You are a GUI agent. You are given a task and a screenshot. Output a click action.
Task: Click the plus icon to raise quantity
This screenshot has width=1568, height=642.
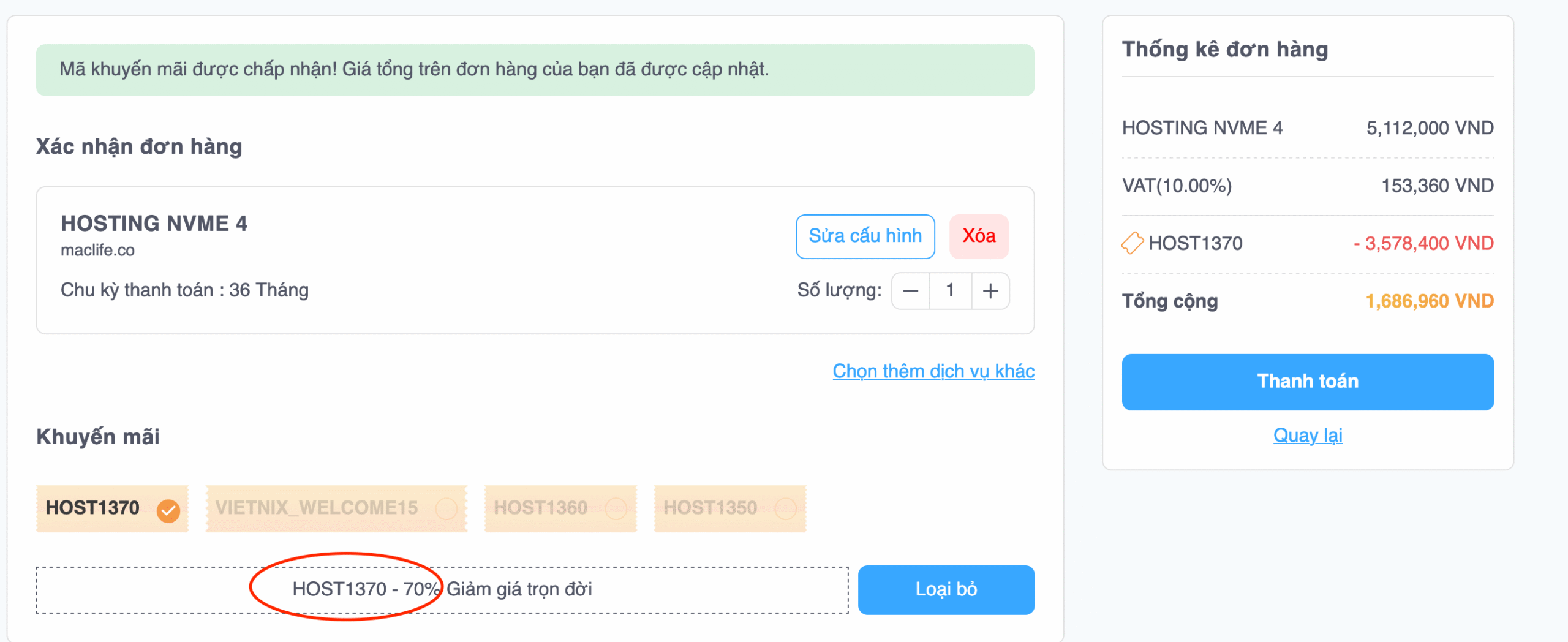[990, 291]
